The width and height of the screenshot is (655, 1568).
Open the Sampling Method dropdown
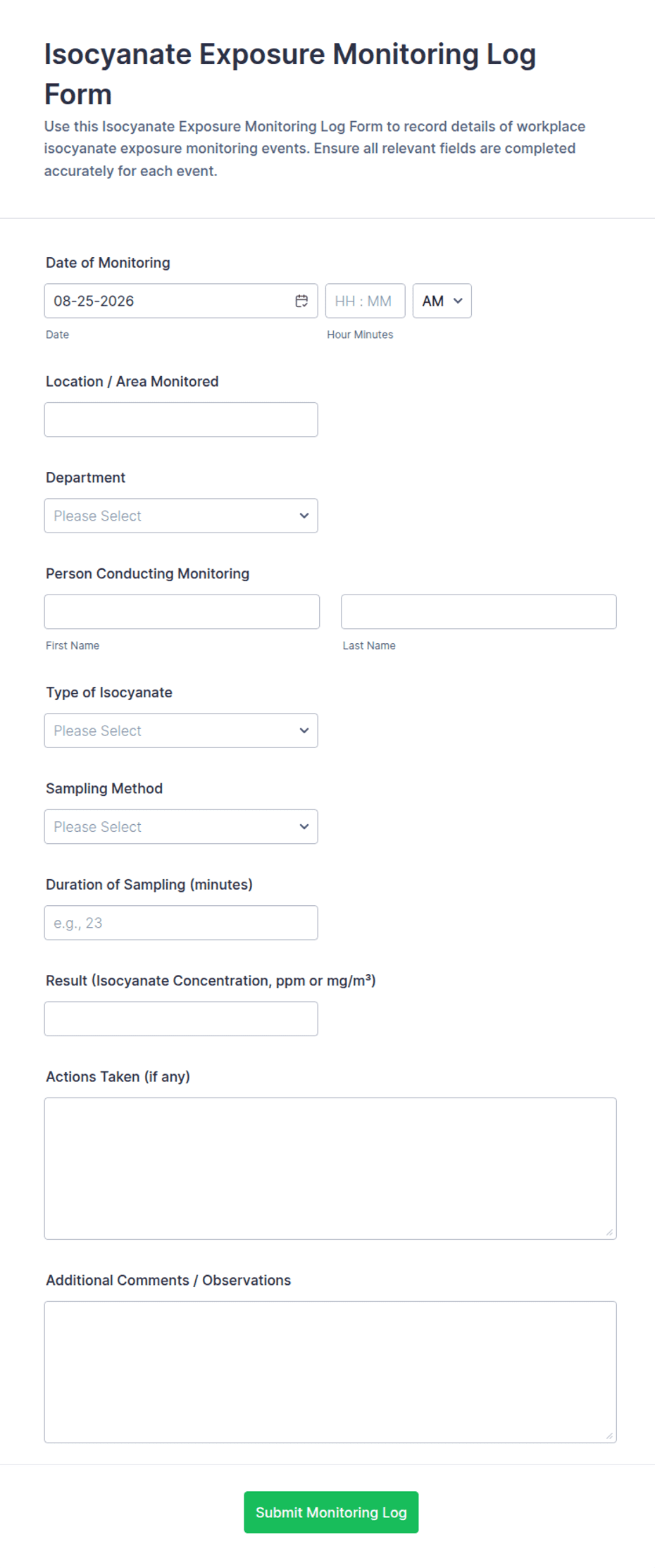181,826
